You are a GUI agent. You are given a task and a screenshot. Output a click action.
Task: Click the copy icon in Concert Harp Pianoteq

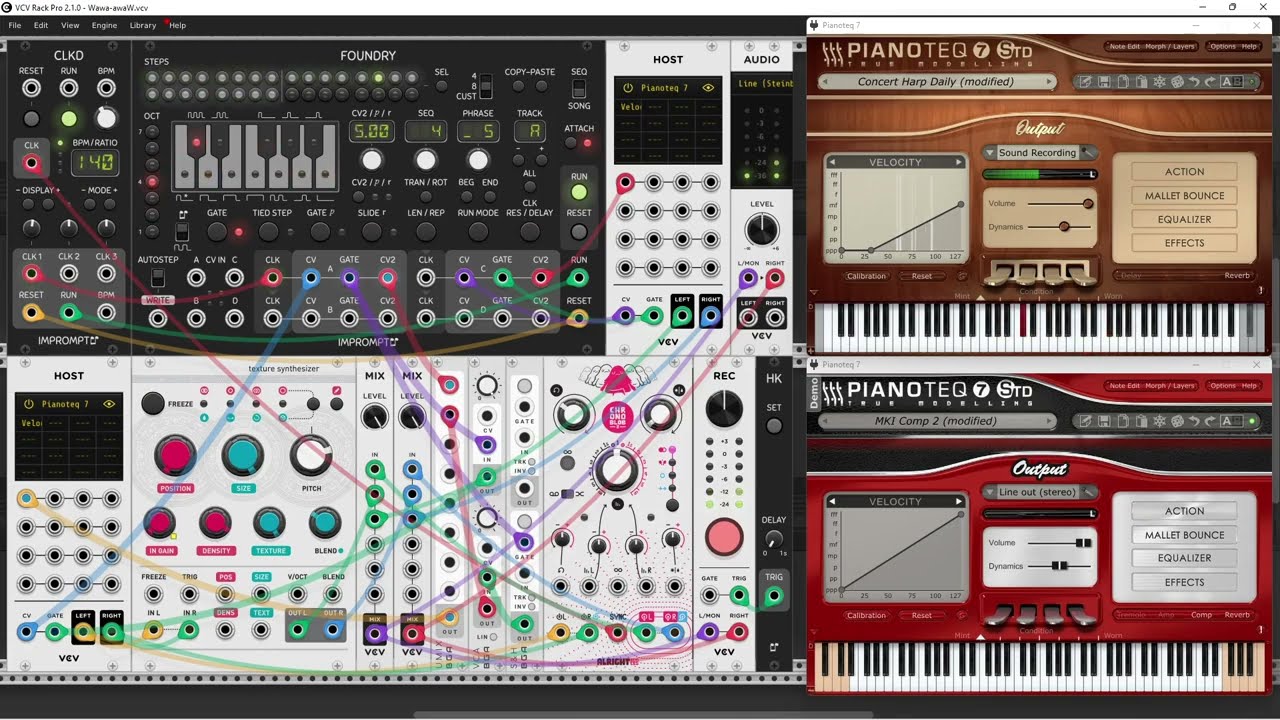1123,82
